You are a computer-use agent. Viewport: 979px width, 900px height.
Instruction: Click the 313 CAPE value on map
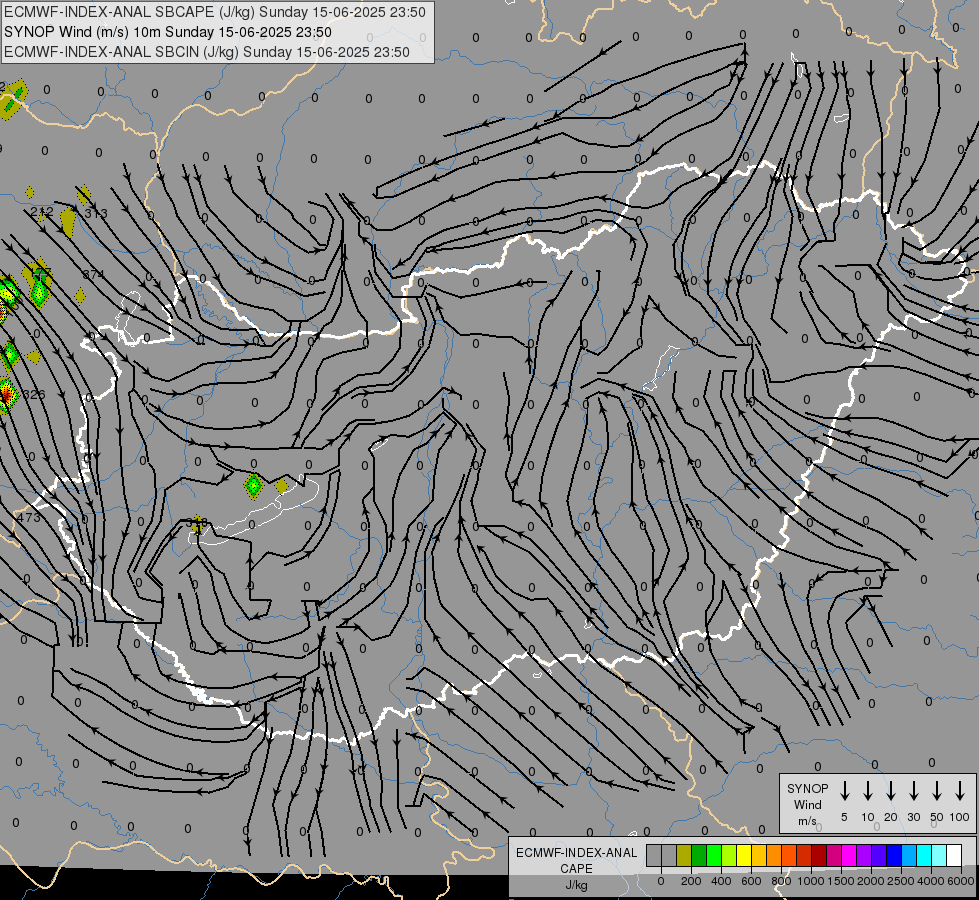click(x=96, y=214)
